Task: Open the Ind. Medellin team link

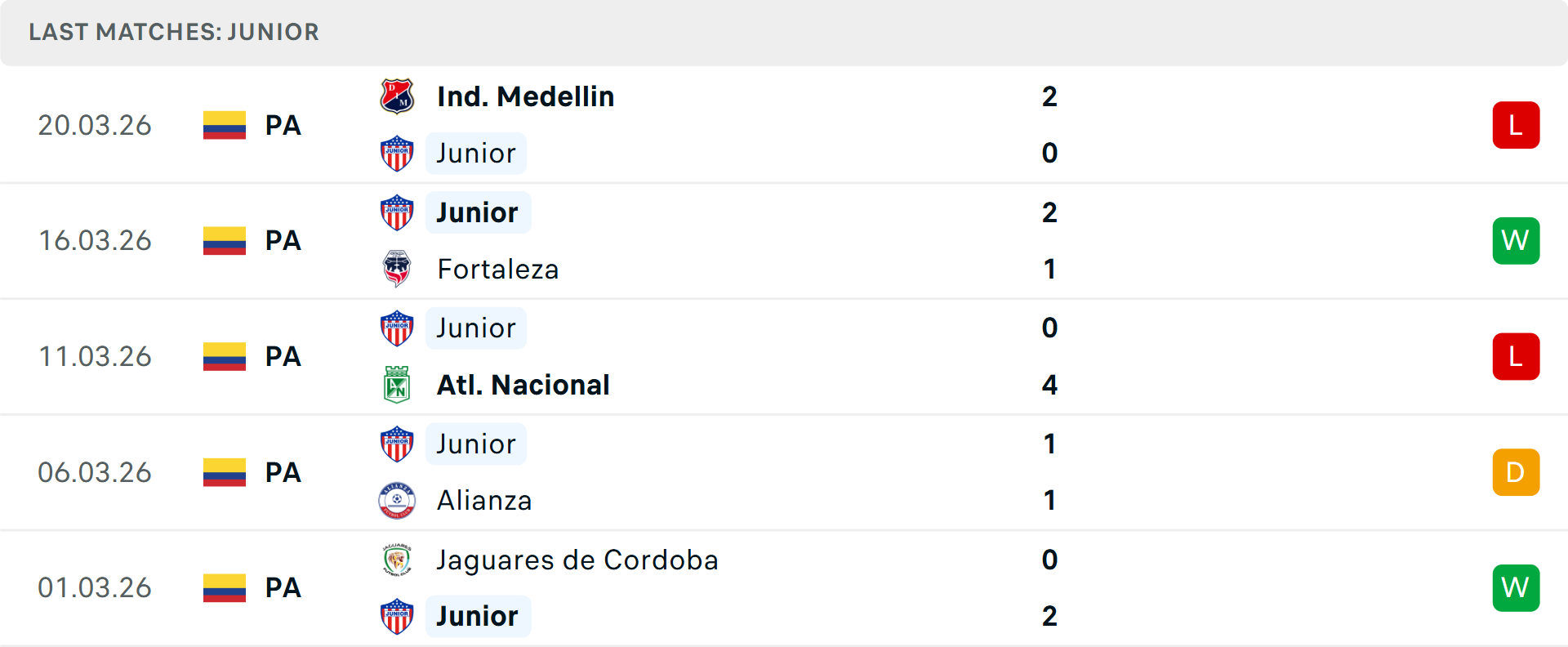Action: point(525,96)
